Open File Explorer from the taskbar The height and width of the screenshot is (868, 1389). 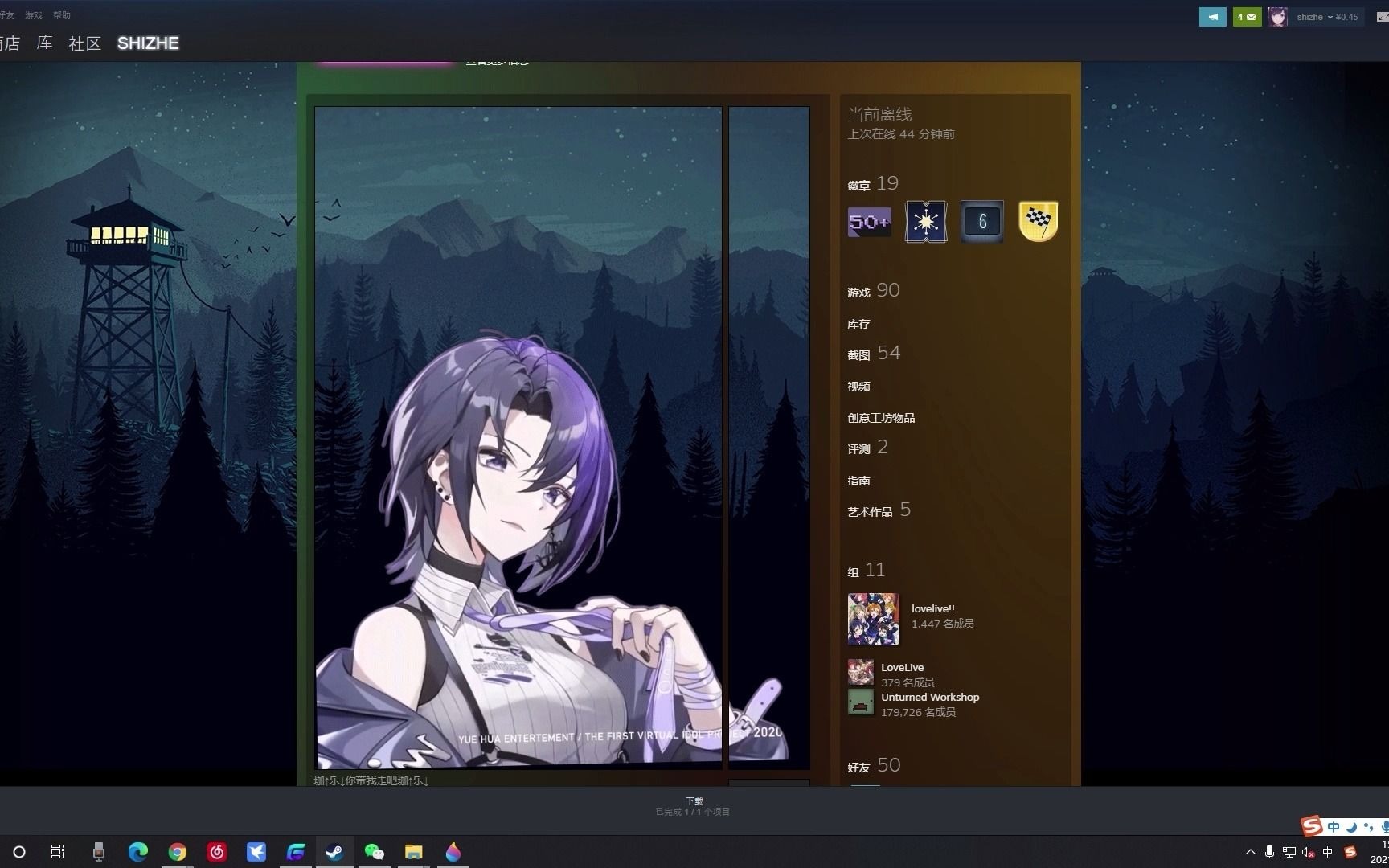pyautogui.click(x=414, y=852)
